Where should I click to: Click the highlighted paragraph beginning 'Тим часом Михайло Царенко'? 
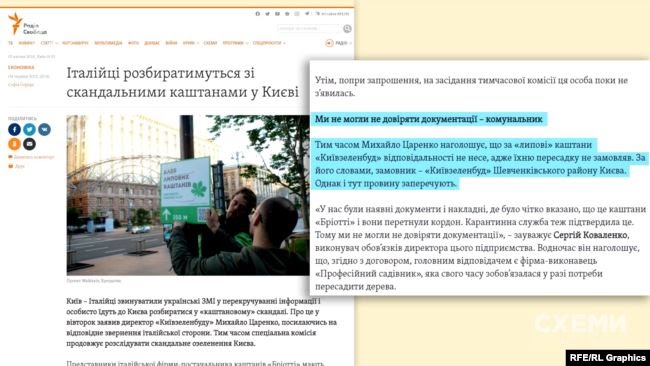tap(480, 164)
